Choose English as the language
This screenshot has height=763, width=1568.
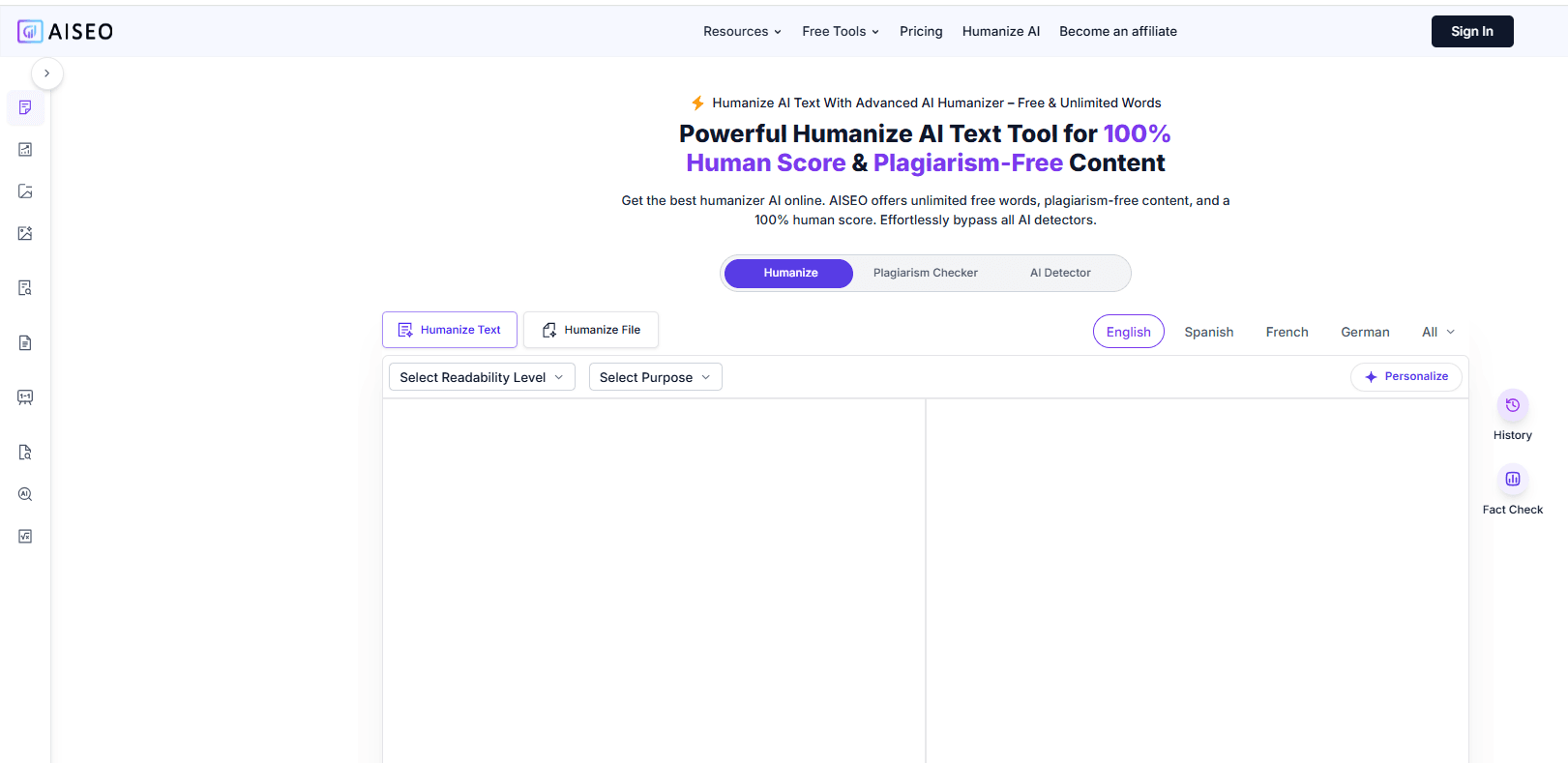click(1129, 332)
